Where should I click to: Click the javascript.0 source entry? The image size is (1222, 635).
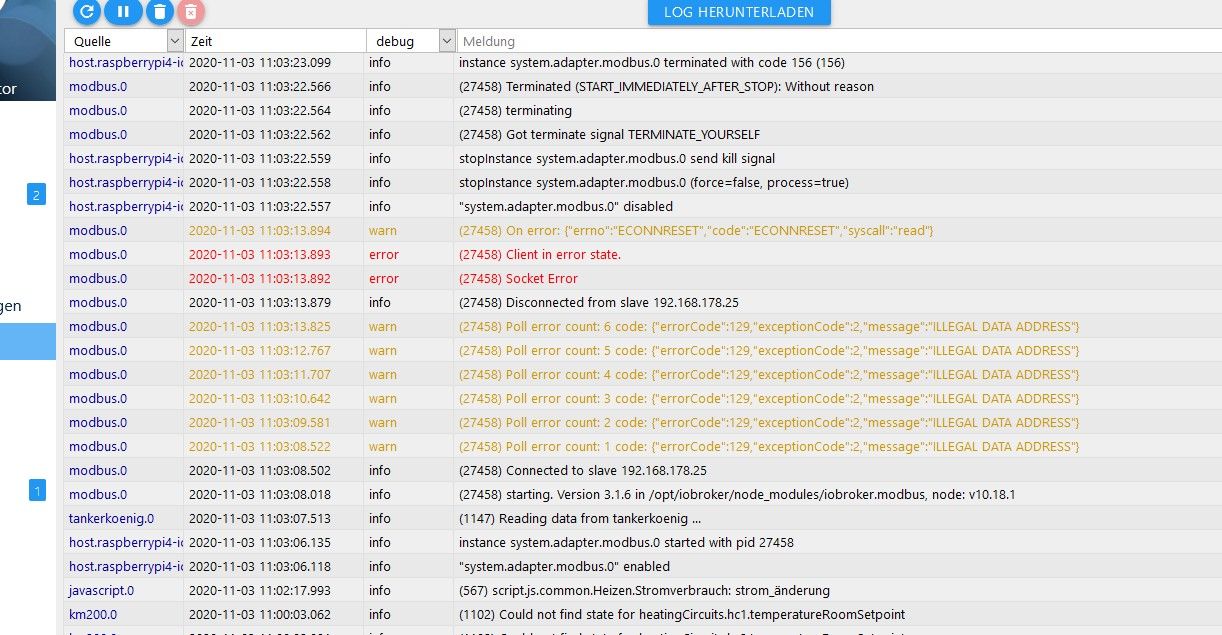[101, 590]
